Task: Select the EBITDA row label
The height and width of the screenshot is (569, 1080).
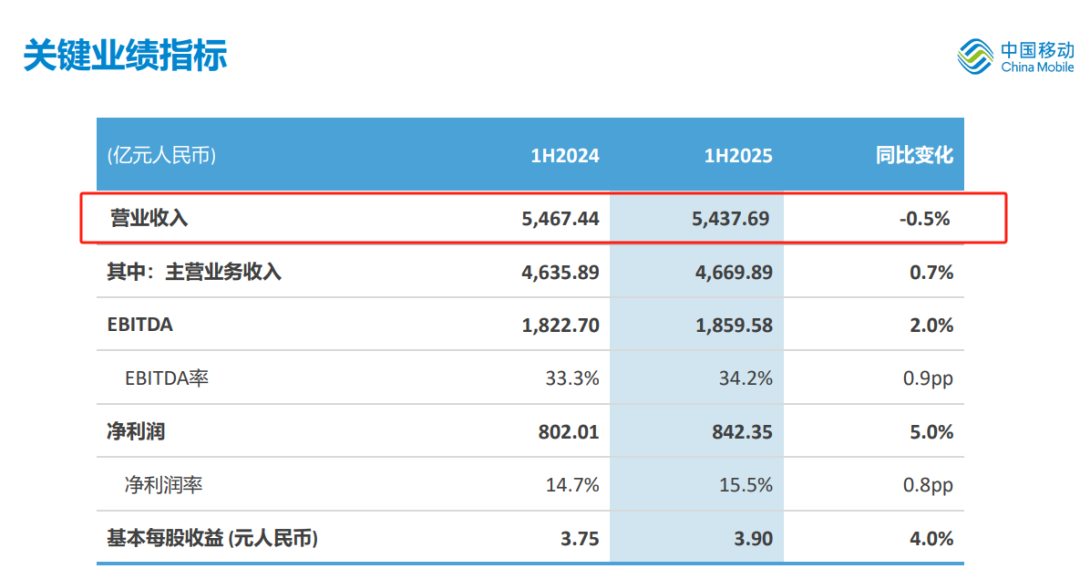Action: pos(139,325)
